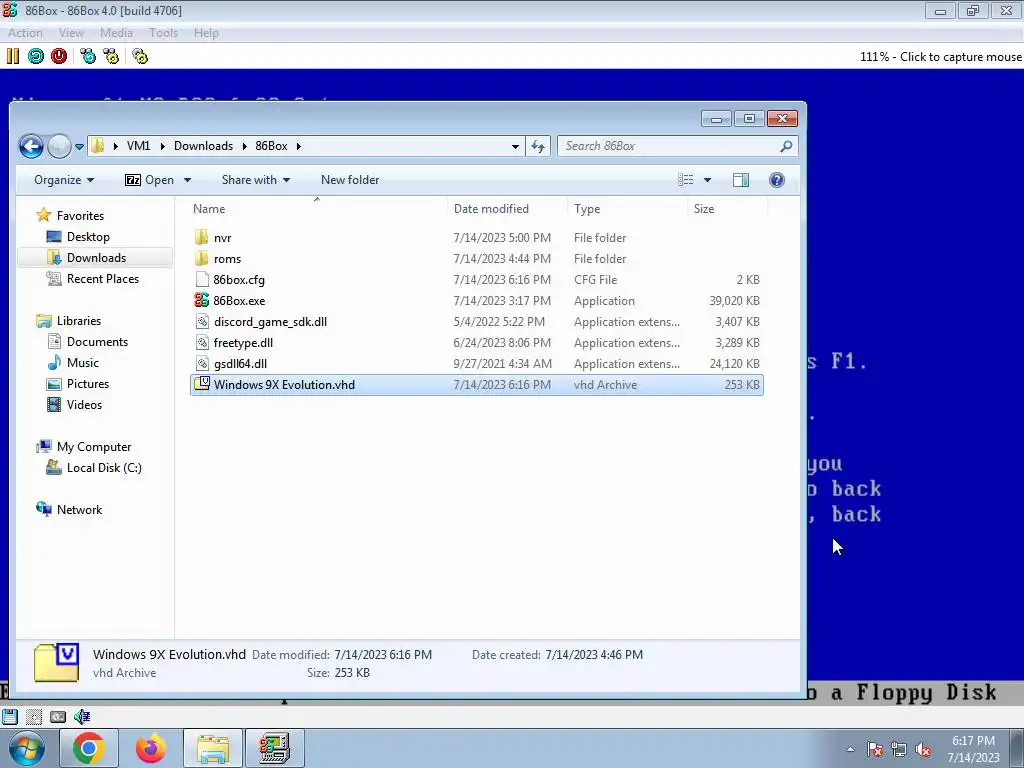Go back in Explorer navigation
1024x768 pixels.
click(x=31, y=146)
